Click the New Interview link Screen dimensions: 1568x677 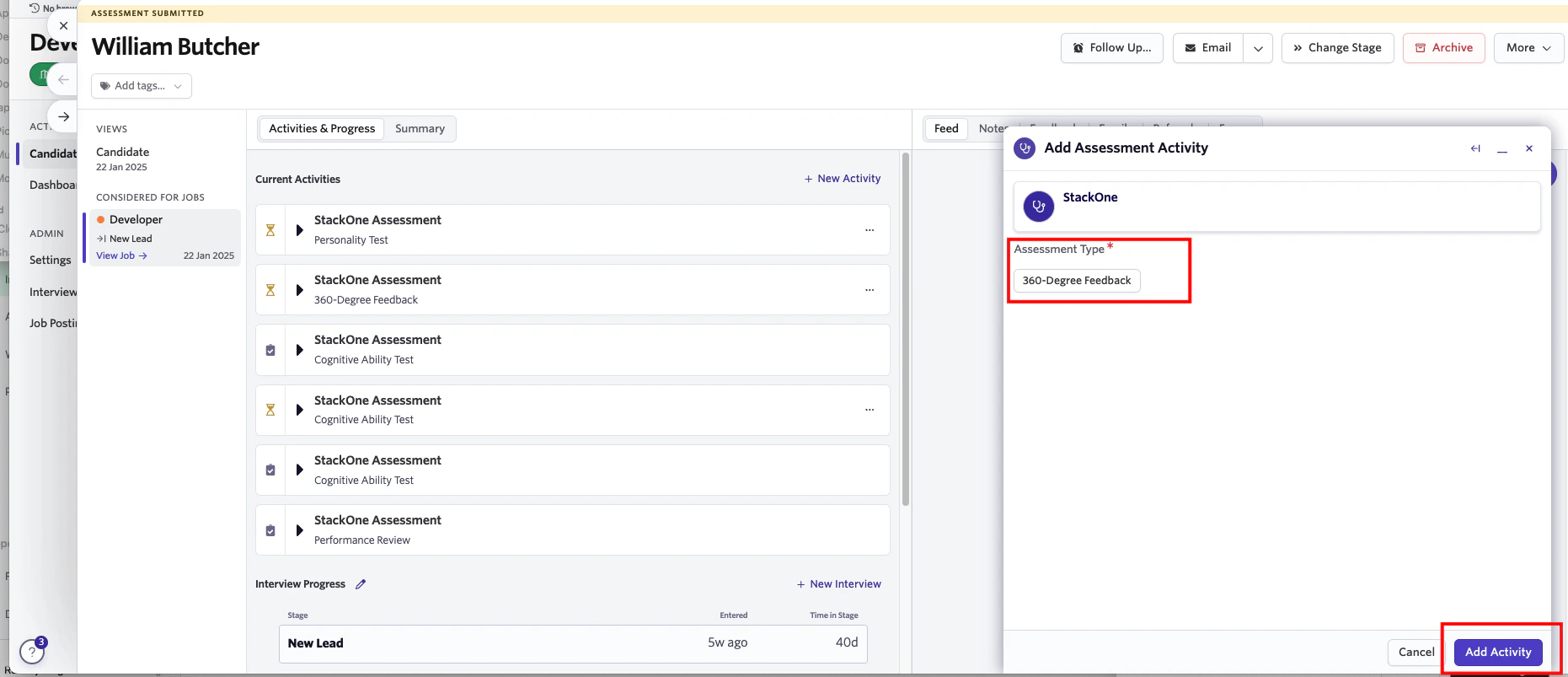(x=838, y=584)
